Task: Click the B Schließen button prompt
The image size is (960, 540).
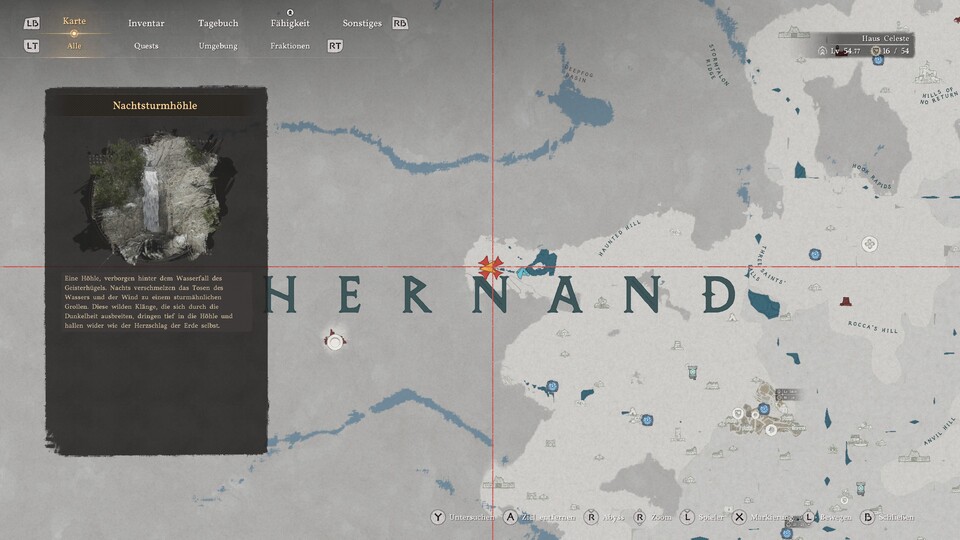Action: coord(866,517)
